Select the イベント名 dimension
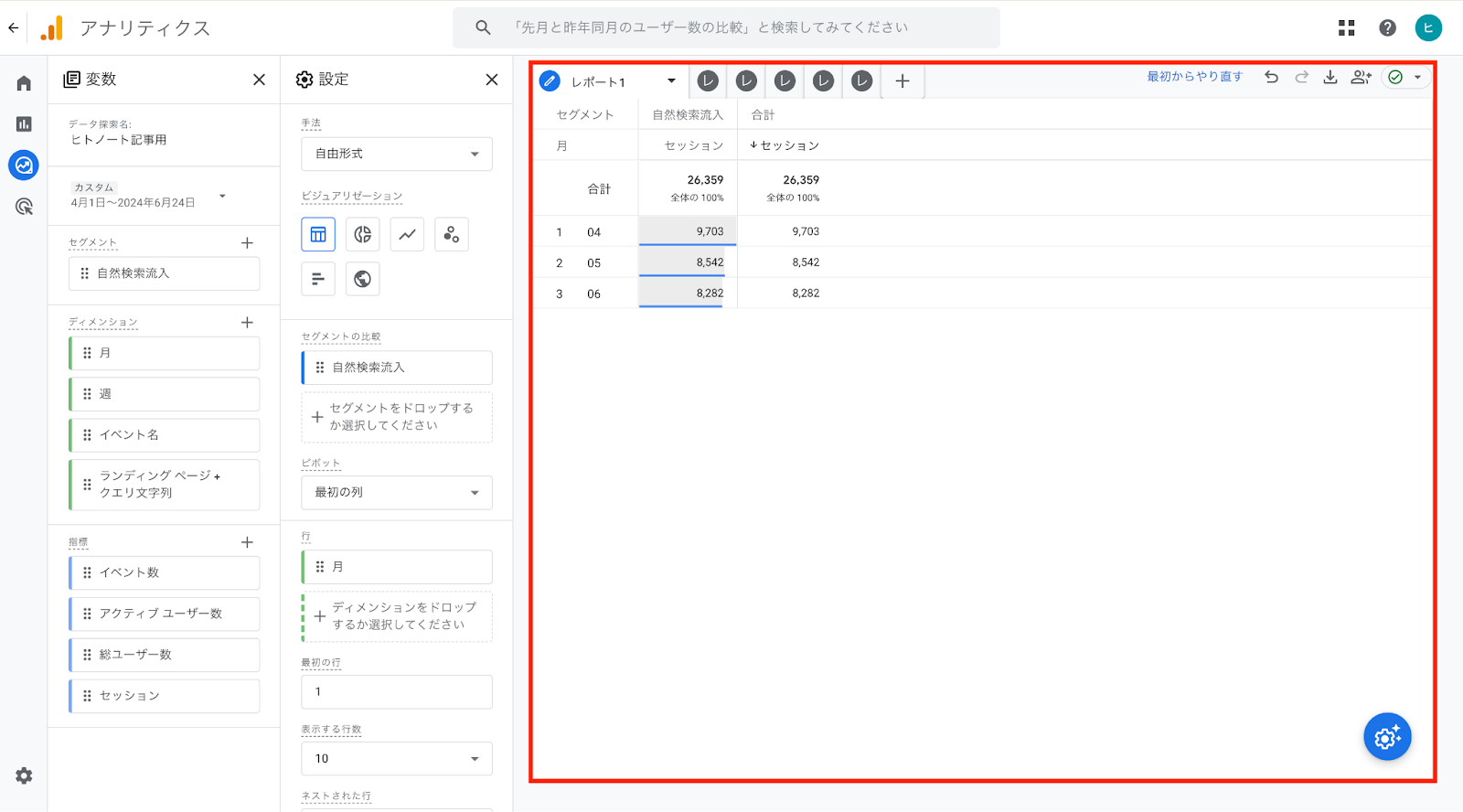The height and width of the screenshot is (812, 1463). (165, 435)
